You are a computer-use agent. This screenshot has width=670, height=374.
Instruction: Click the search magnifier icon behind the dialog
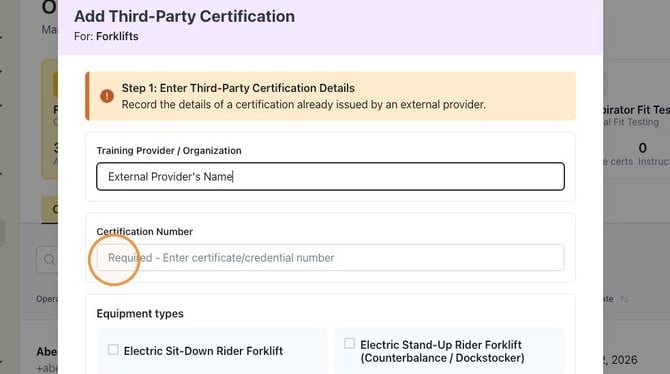pos(50,259)
